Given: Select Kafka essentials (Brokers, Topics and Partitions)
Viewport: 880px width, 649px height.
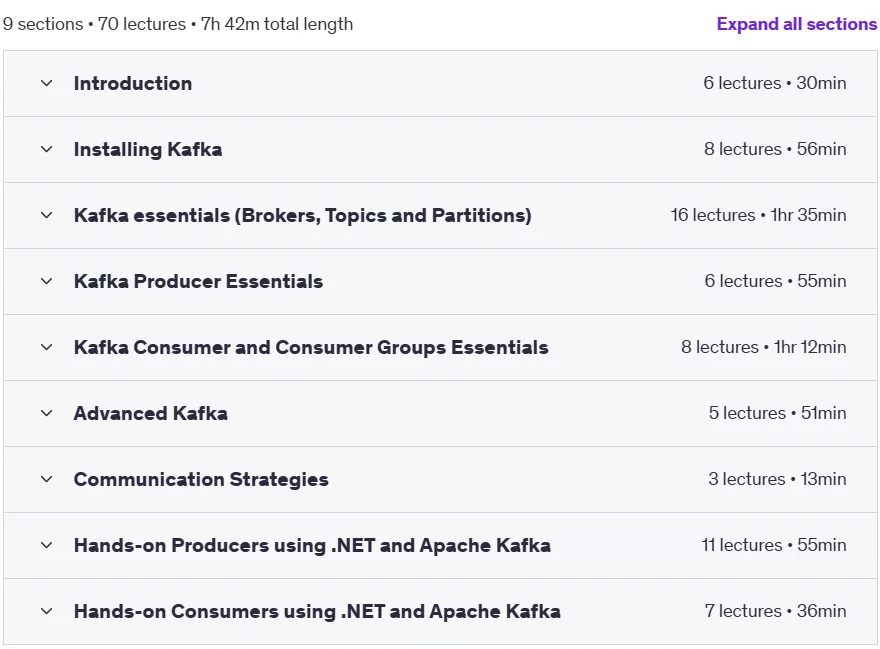Looking at the screenshot, I should click(302, 216).
